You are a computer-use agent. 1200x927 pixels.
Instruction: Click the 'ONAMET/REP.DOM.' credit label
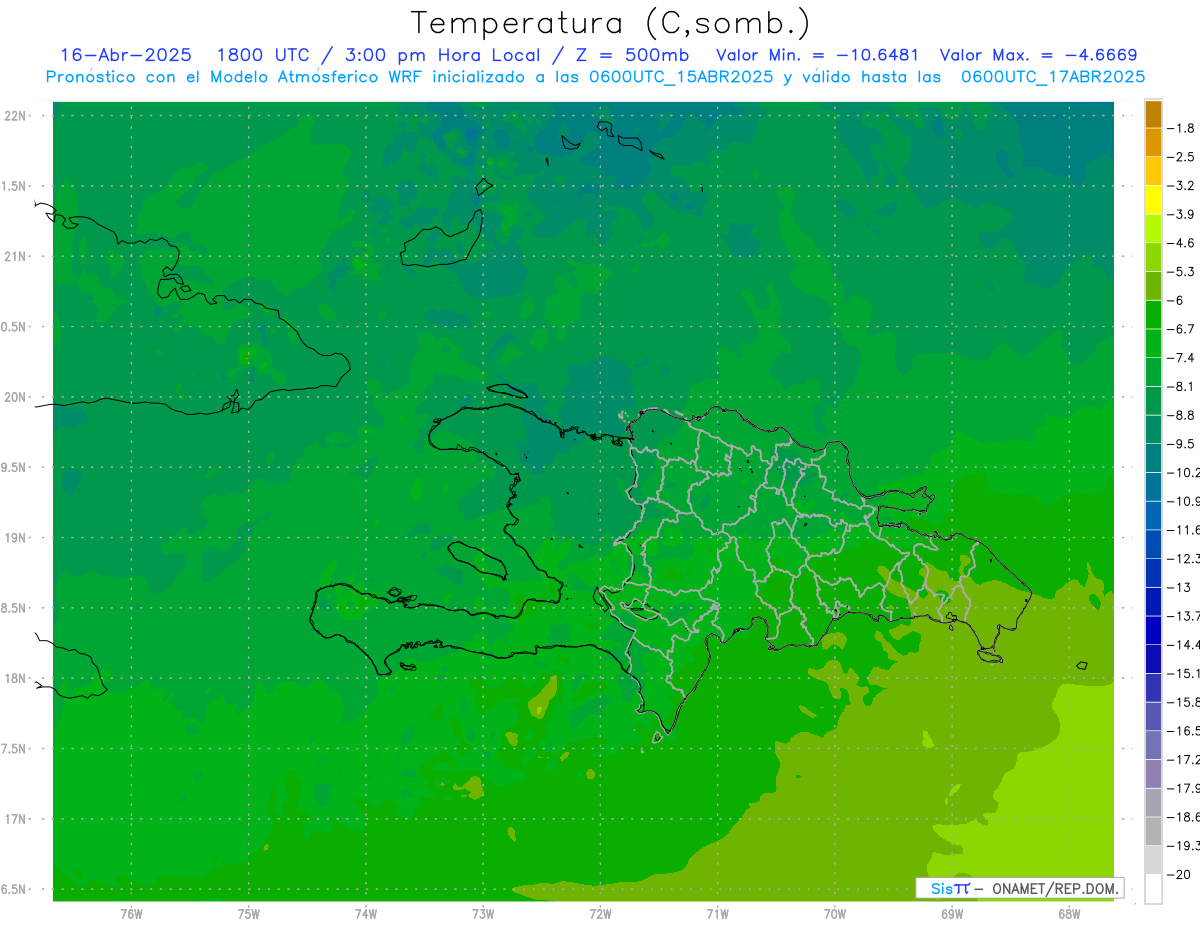point(1056,888)
